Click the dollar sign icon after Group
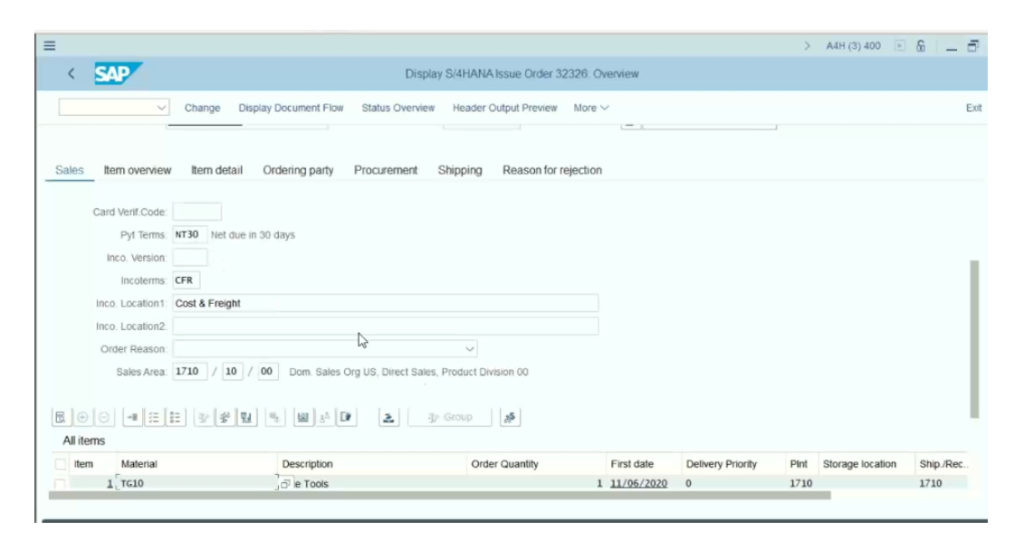This screenshot has width=1024, height=550. click(510, 417)
